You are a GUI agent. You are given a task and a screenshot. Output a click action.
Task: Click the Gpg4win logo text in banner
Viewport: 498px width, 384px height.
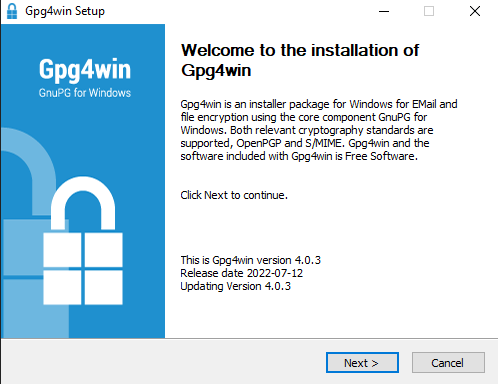(x=85, y=70)
